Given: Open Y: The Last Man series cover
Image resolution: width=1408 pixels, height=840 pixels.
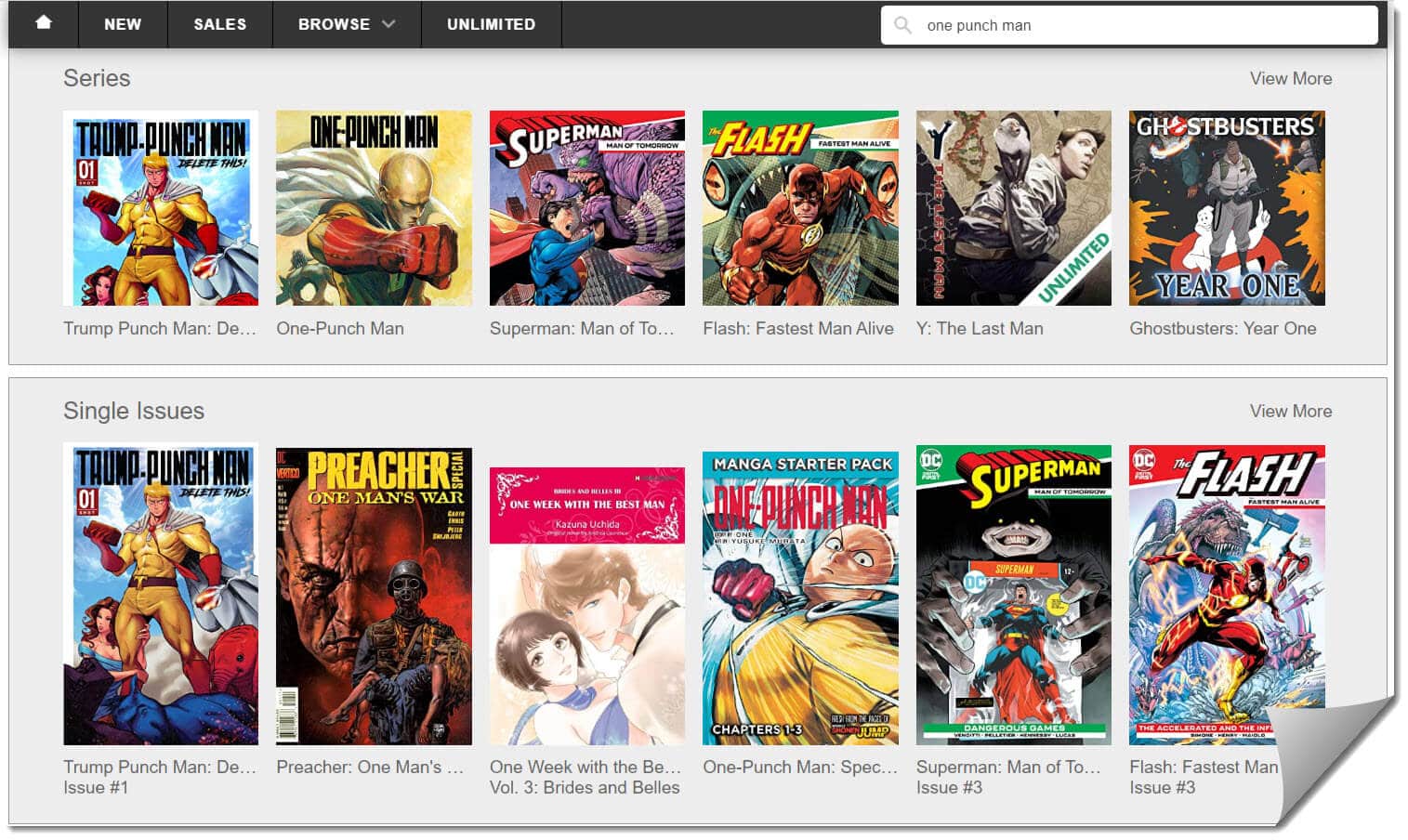Looking at the screenshot, I should tap(1014, 208).
